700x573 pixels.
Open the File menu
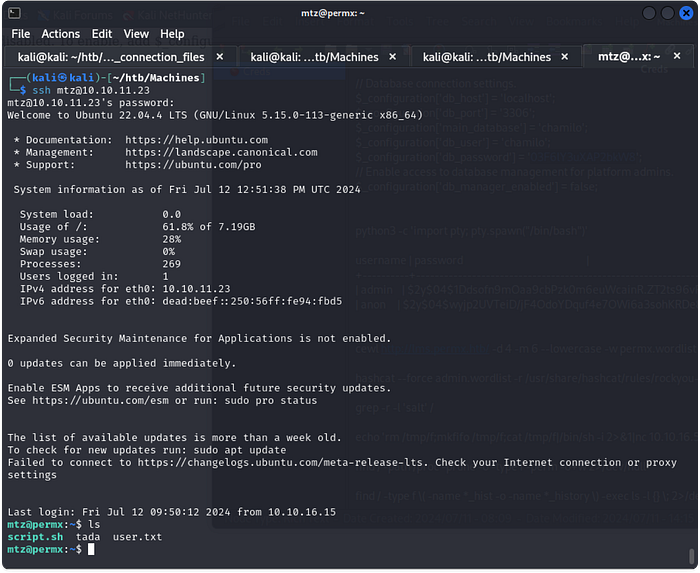(21, 34)
